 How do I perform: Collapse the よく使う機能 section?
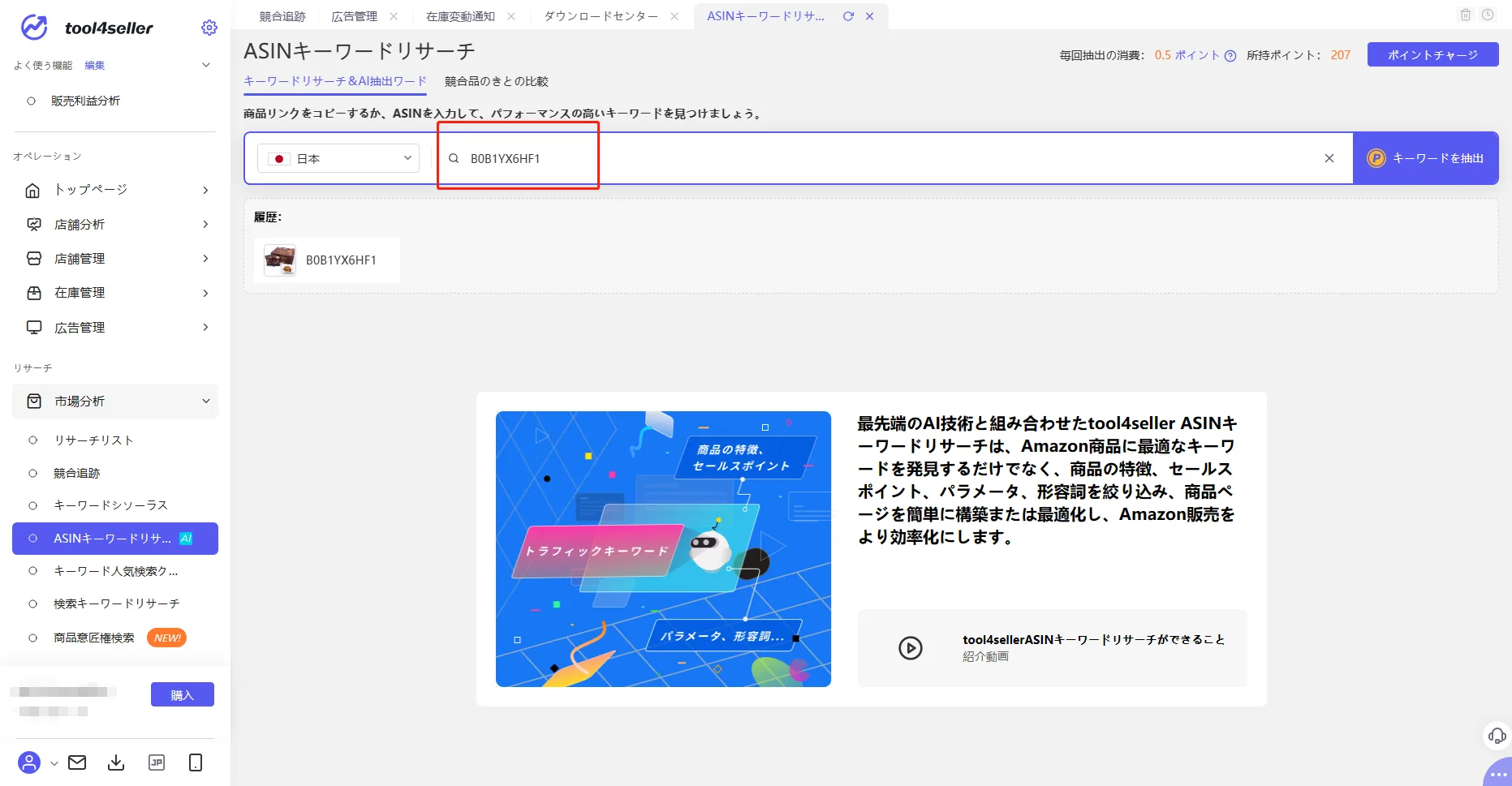pyautogui.click(x=206, y=65)
